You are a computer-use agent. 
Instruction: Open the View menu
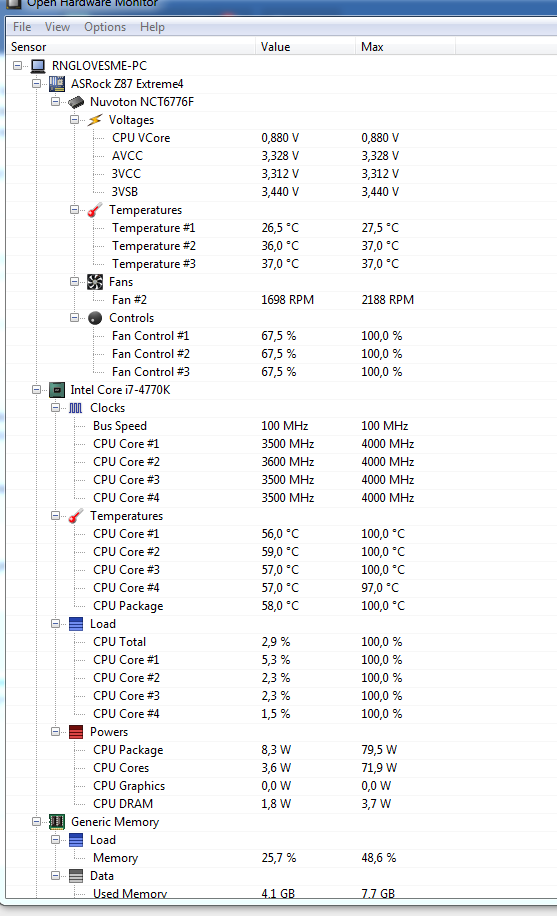point(57,27)
